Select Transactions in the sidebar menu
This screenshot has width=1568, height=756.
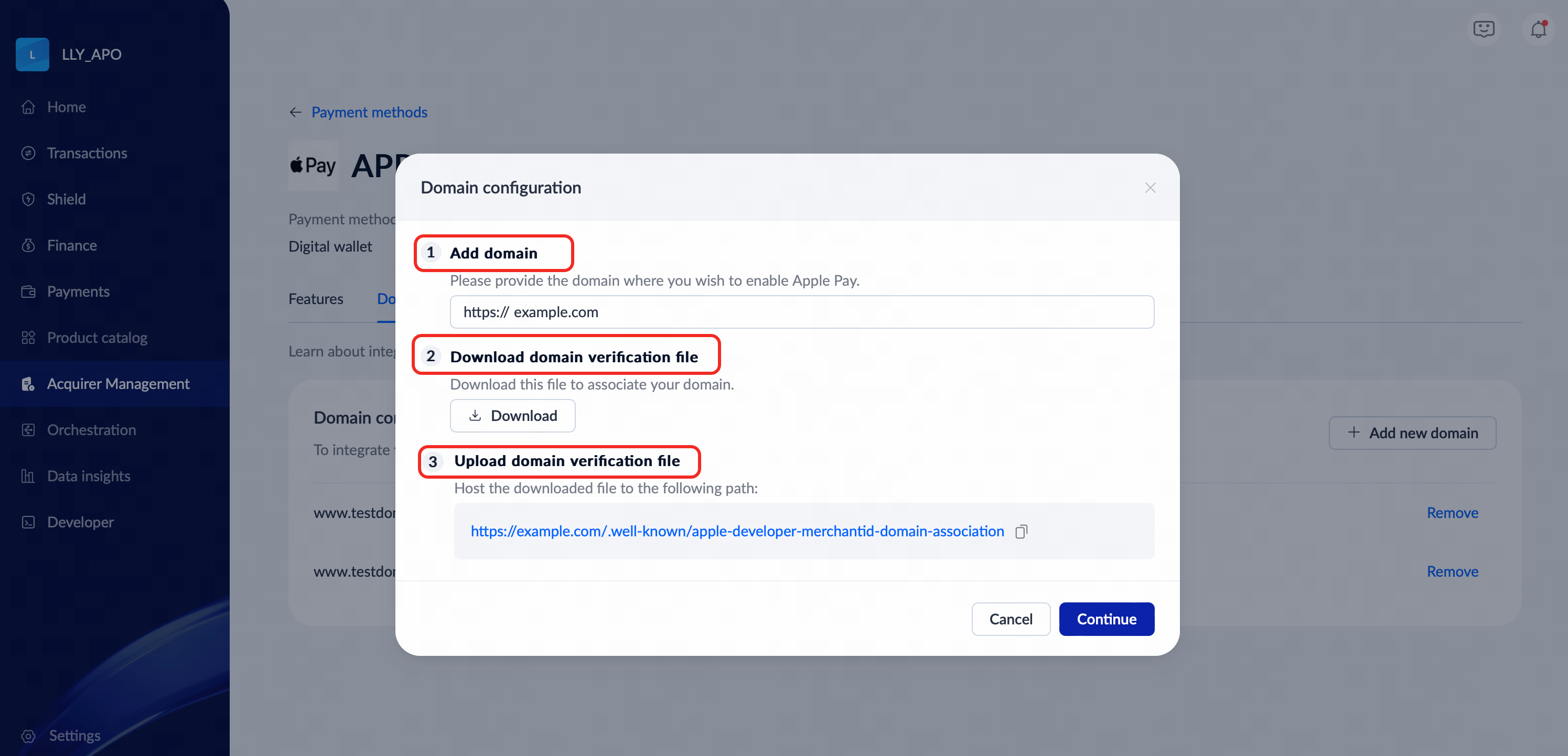click(x=87, y=153)
